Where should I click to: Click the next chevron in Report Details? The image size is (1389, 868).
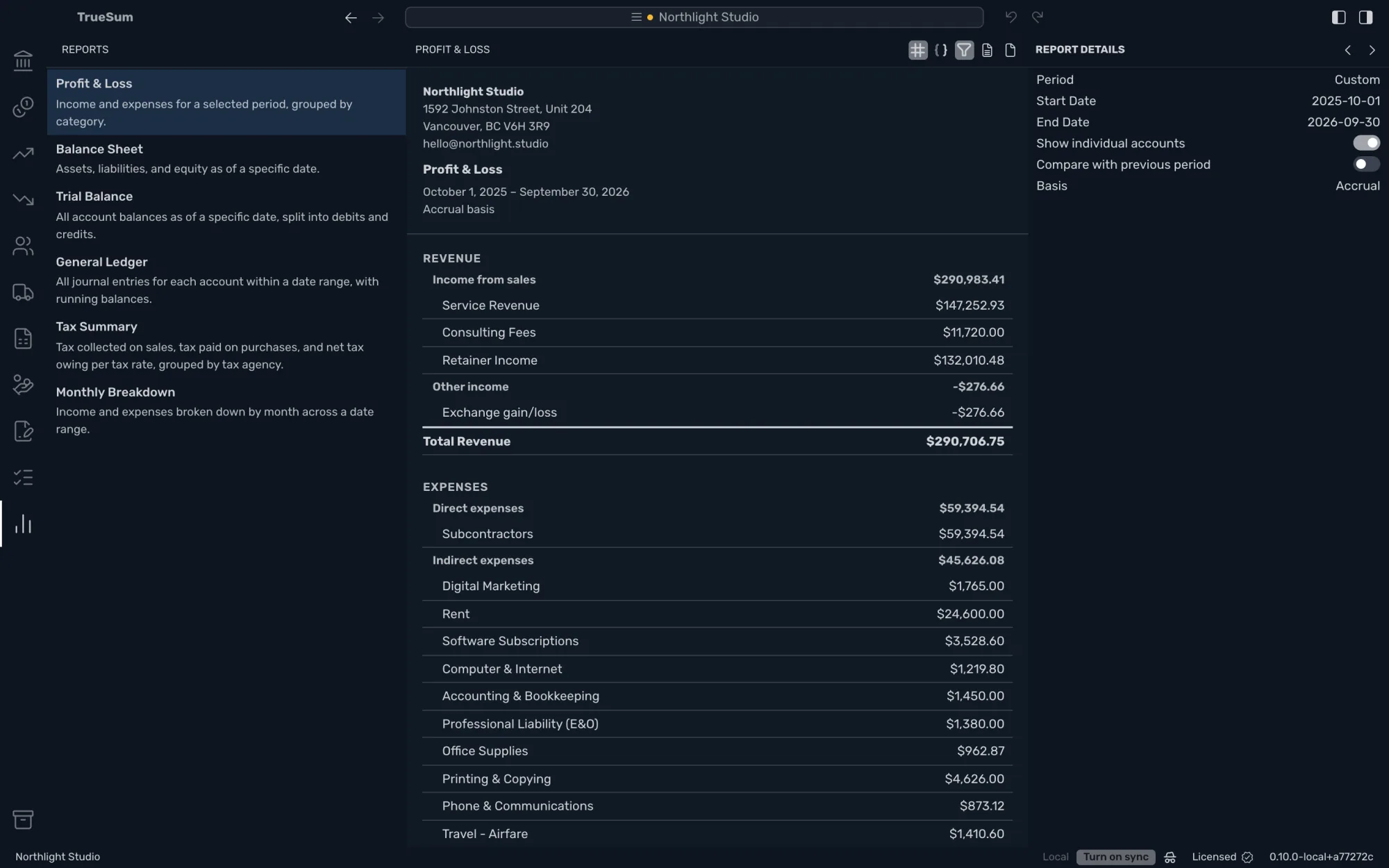(1372, 50)
